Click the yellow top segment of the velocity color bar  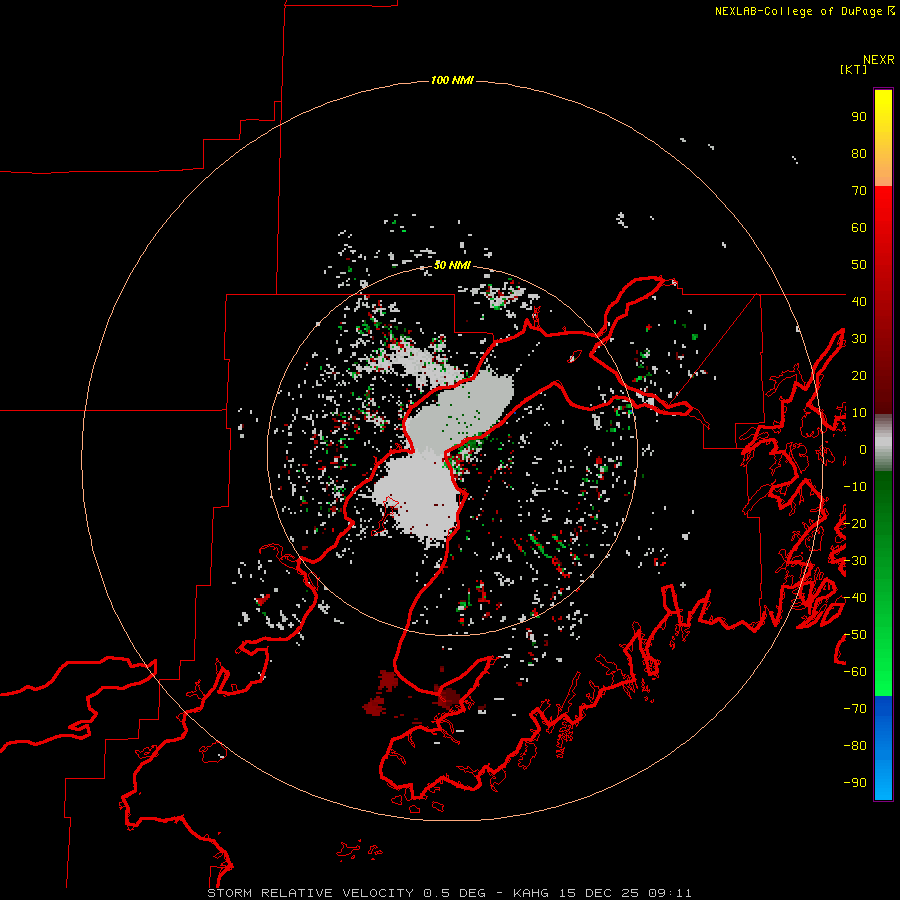coord(883,138)
